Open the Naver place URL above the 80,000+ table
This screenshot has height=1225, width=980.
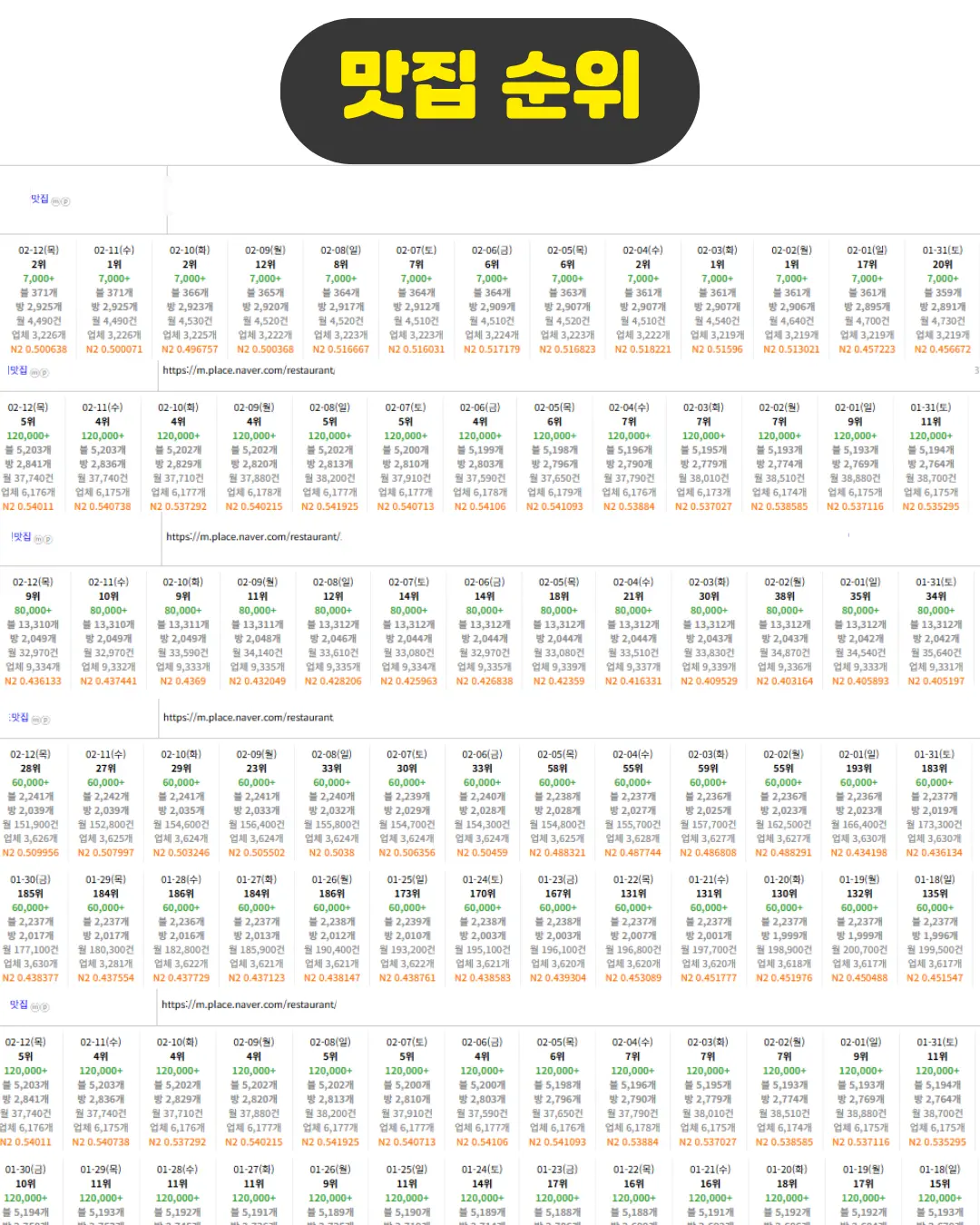(253, 536)
